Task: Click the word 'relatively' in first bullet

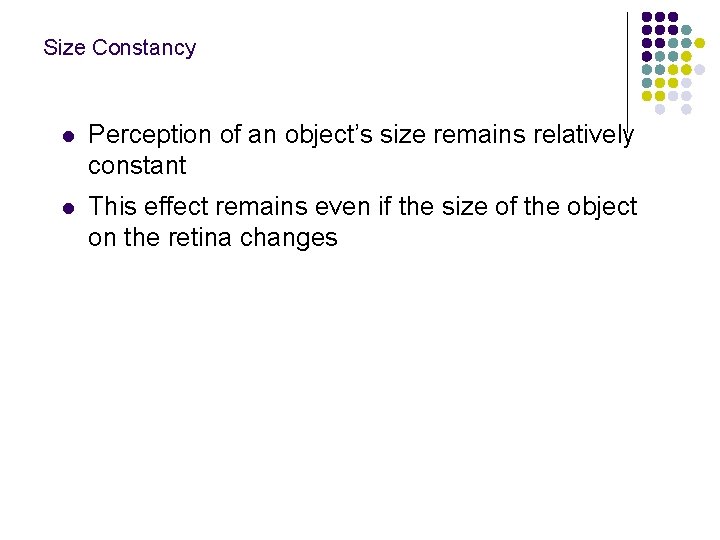Action: click(x=583, y=136)
